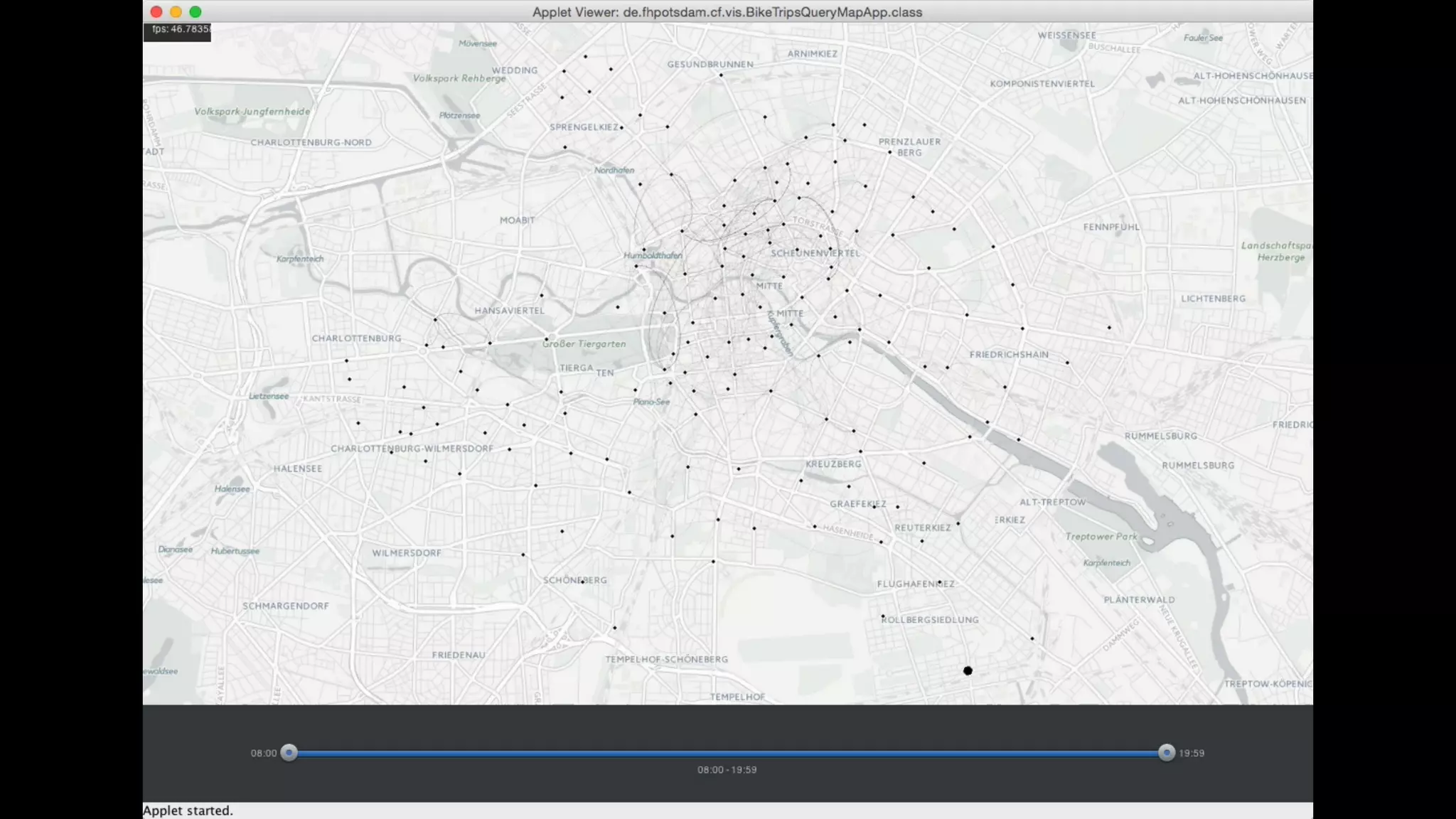
Task: Click the blue time range slider track
Action: (x=727, y=753)
